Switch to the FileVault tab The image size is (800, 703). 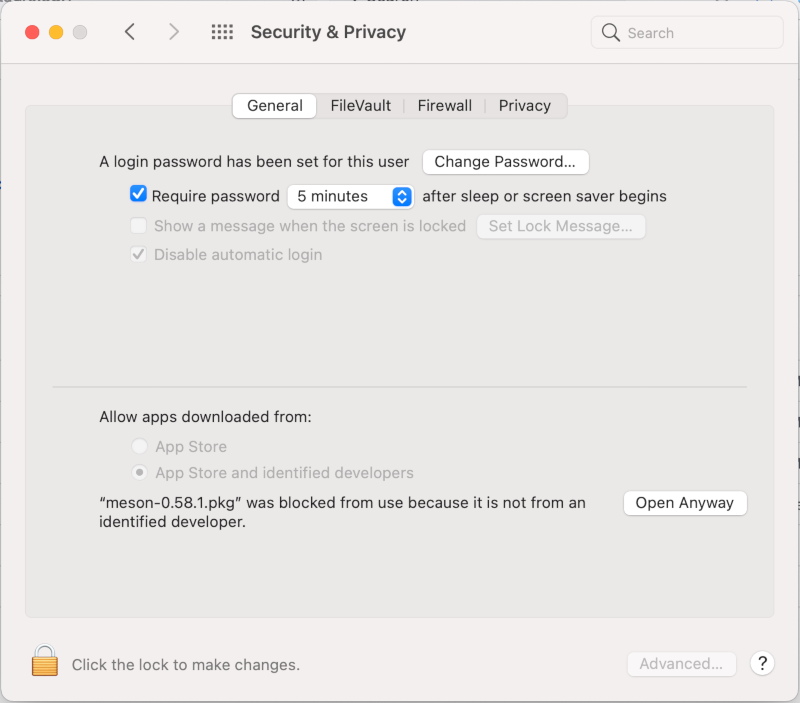click(x=360, y=105)
